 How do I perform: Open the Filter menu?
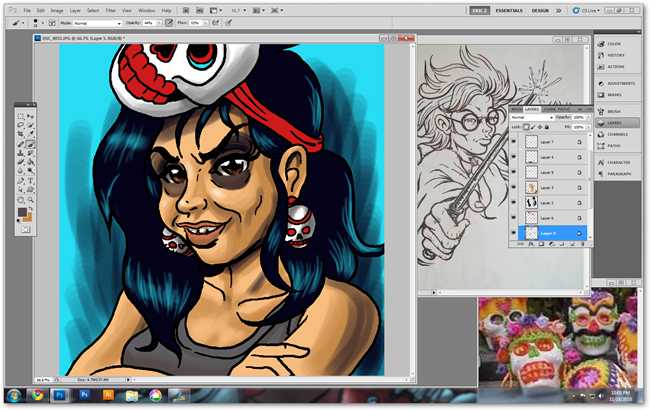[110, 10]
